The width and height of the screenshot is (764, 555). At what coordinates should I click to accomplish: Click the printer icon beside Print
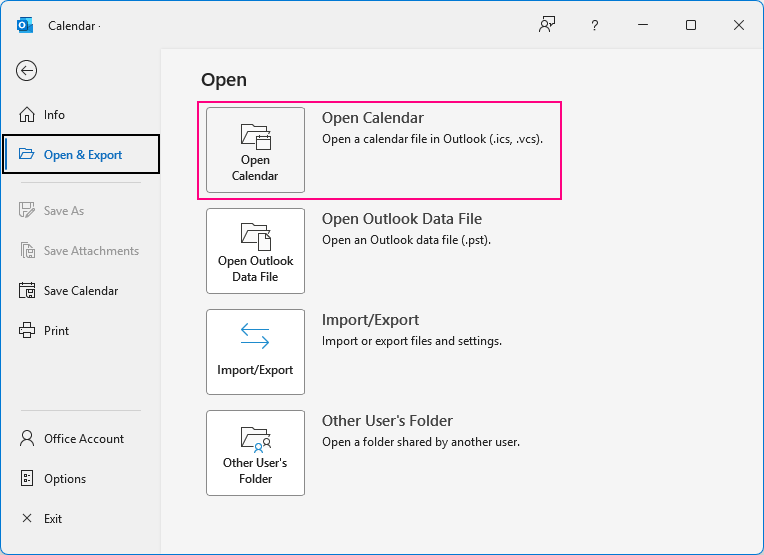[x=27, y=331]
